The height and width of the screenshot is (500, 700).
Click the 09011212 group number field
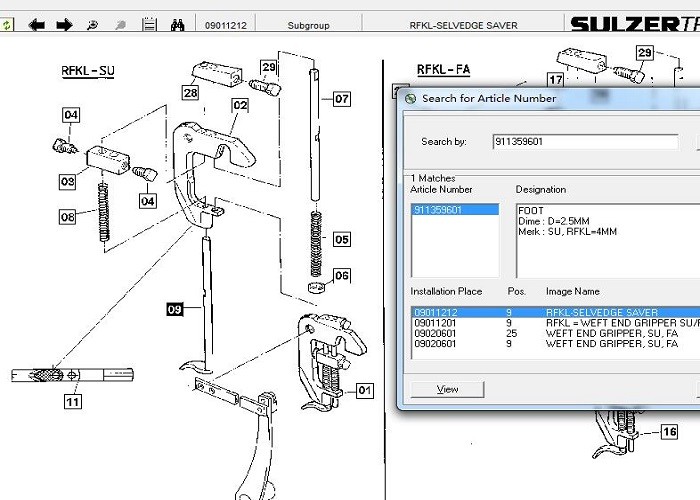coord(226,25)
